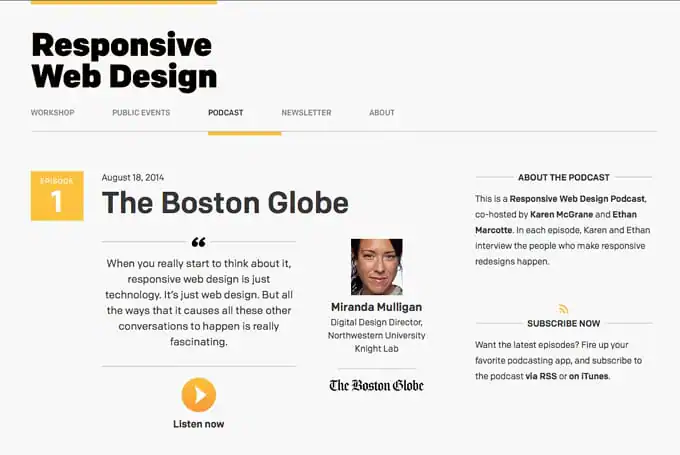
Task: Open The Boston Globe episode title
Action: click(225, 203)
